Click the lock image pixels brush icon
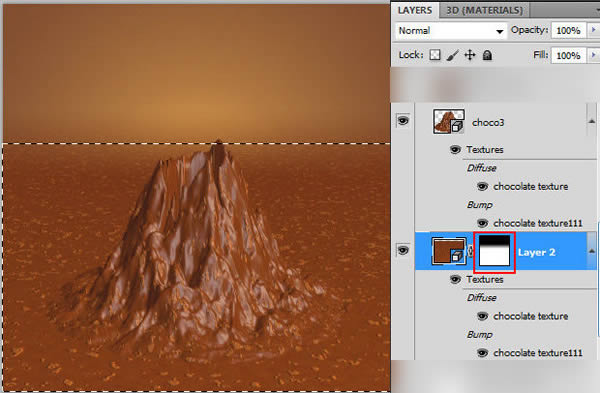Screen dimensions: 600x393 [452, 55]
